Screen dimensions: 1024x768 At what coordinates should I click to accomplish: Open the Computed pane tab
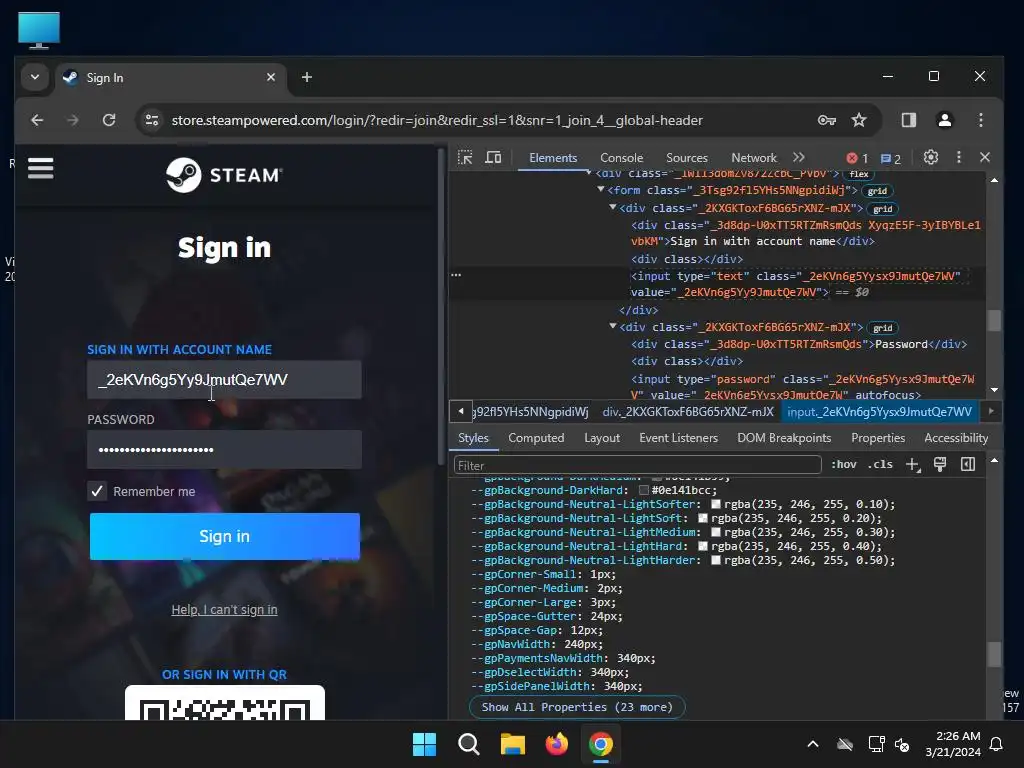coord(536,438)
